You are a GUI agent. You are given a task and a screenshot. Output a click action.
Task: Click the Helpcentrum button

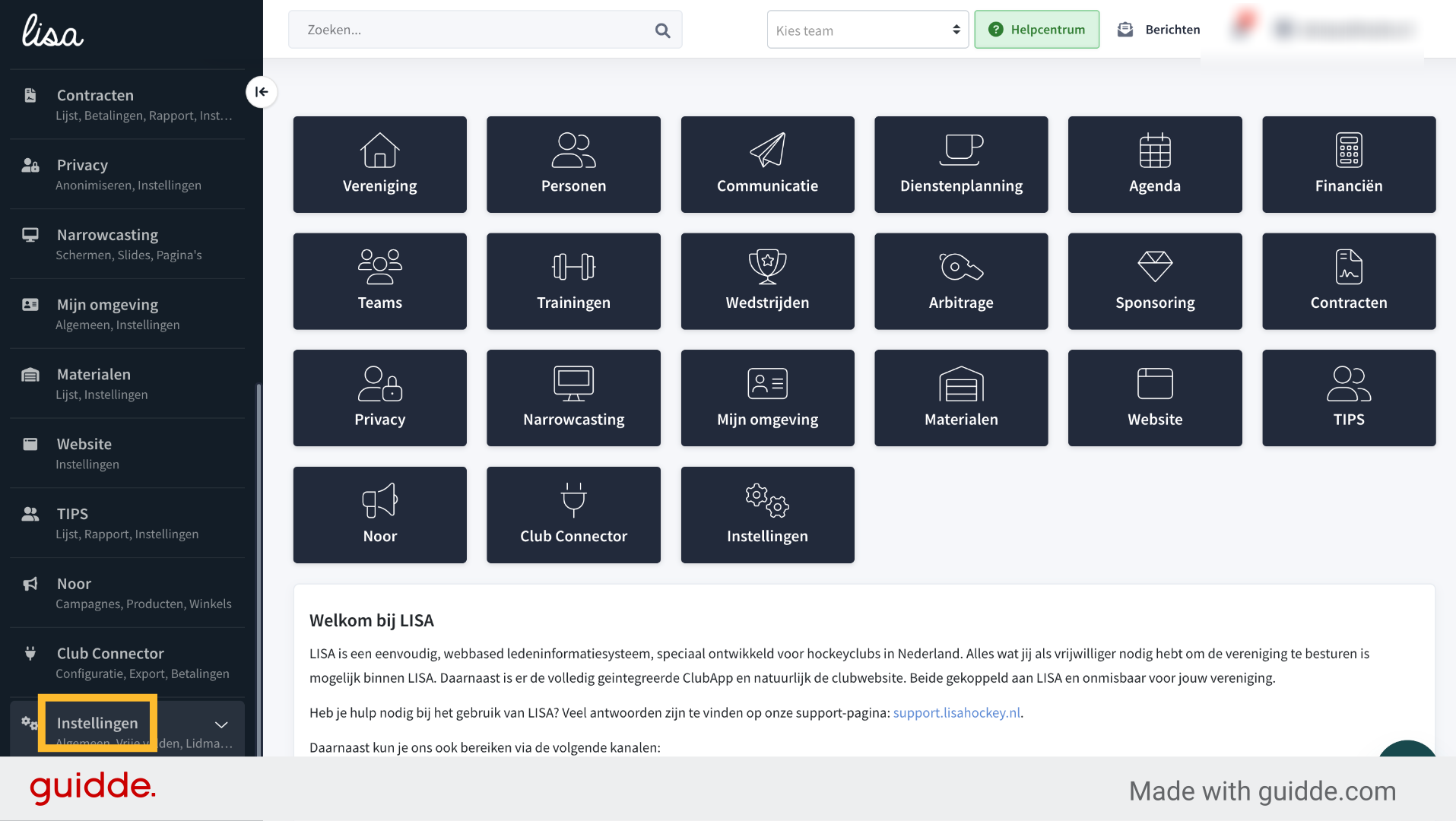click(x=1036, y=30)
